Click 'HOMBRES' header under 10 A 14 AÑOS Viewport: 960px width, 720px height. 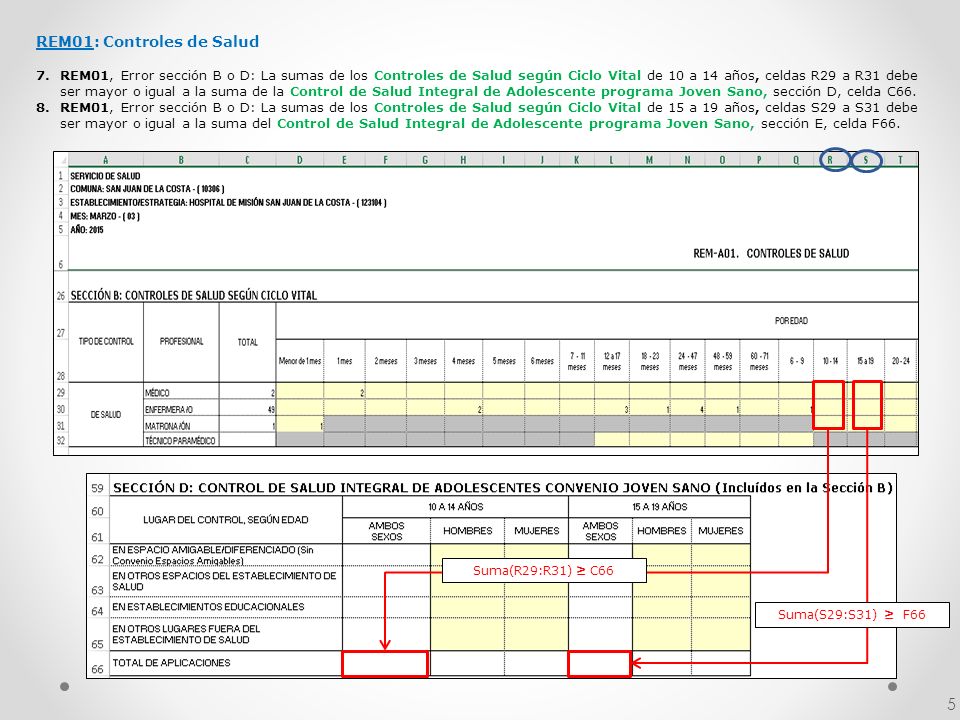(x=468, y=531)
